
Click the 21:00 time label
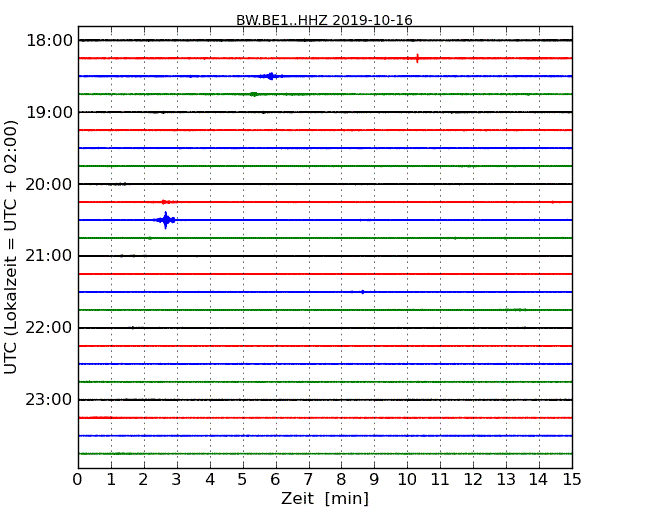(49, 256)
